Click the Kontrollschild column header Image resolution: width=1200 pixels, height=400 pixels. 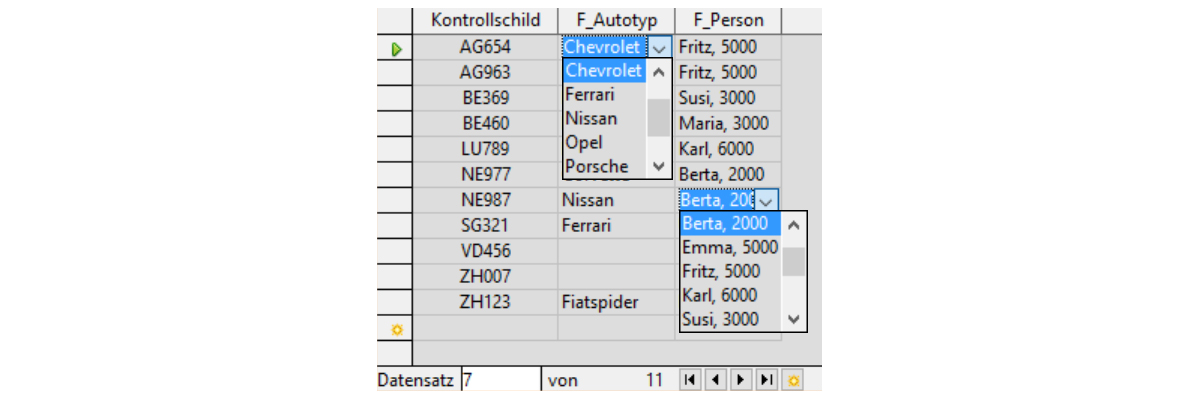tap(485, 20)
